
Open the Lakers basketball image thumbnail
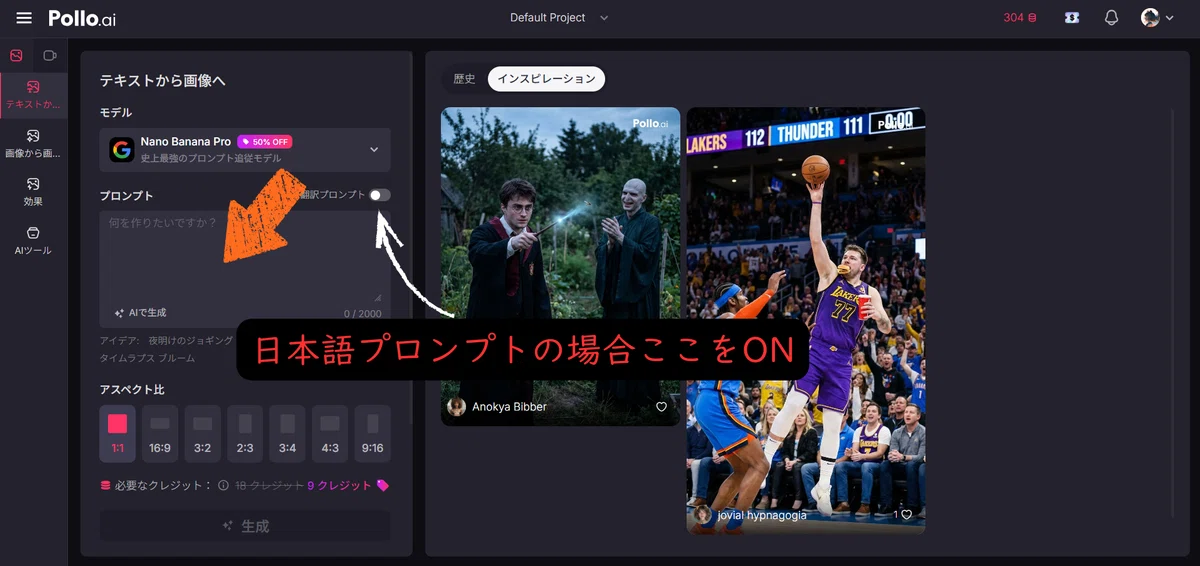806,320
